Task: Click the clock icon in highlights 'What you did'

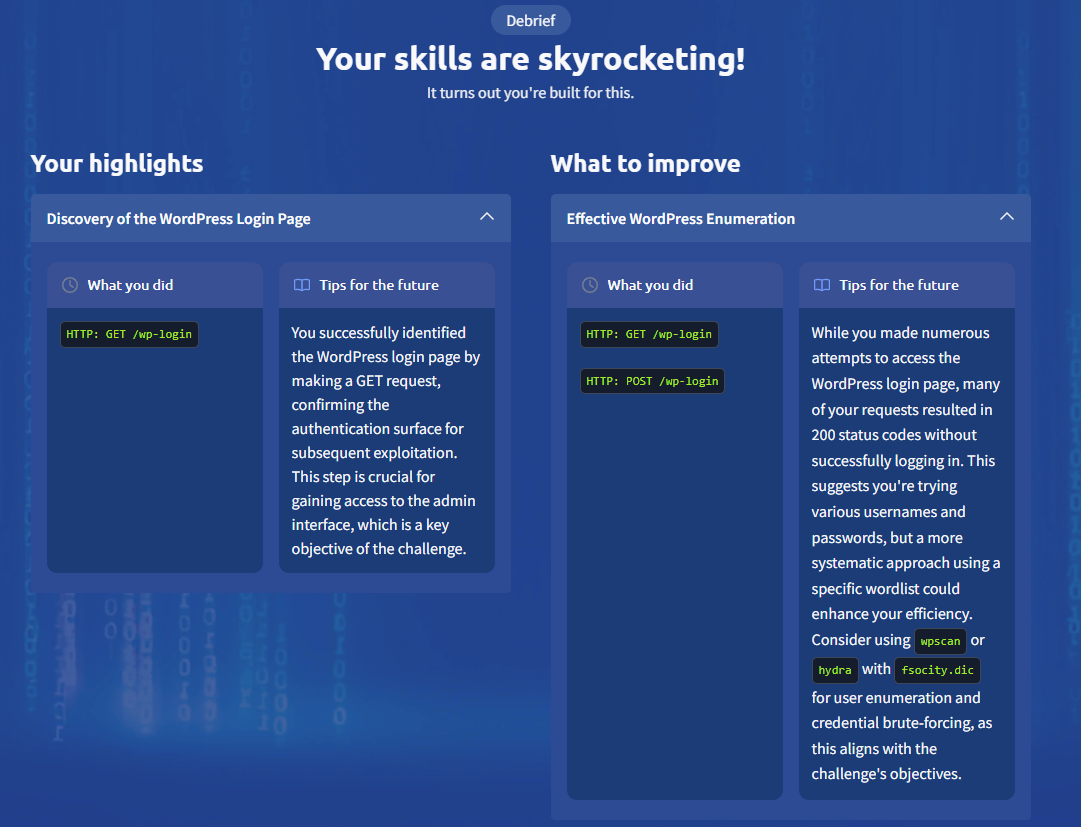Action: pyautogui.click(x=69, y=285)
